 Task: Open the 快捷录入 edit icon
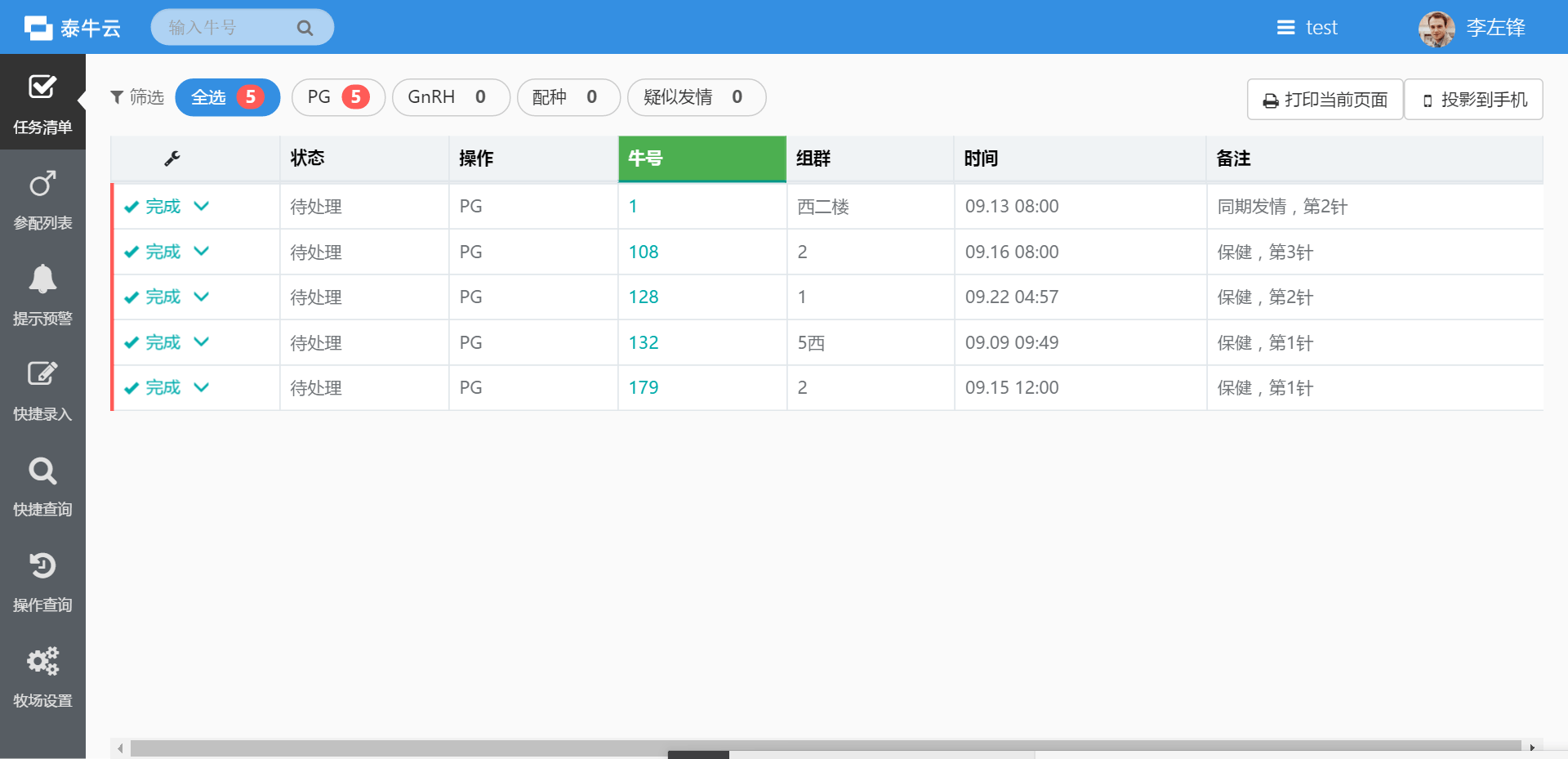pos(42,374)
